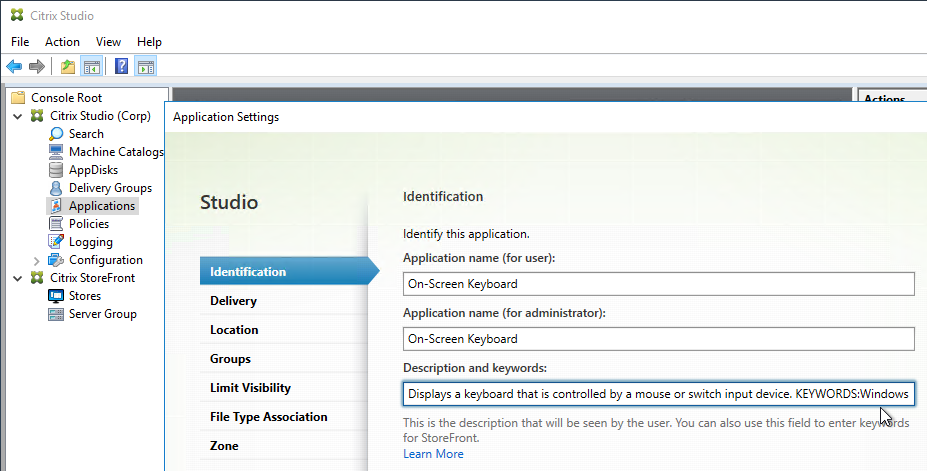
Task: Click the Application name (for user) field
Action: 659,284
